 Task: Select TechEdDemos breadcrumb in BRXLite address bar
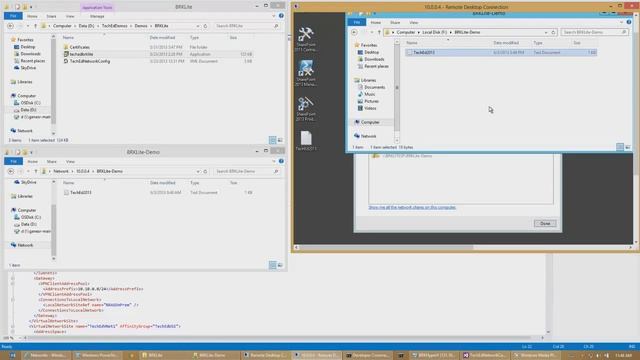point(114,26)
